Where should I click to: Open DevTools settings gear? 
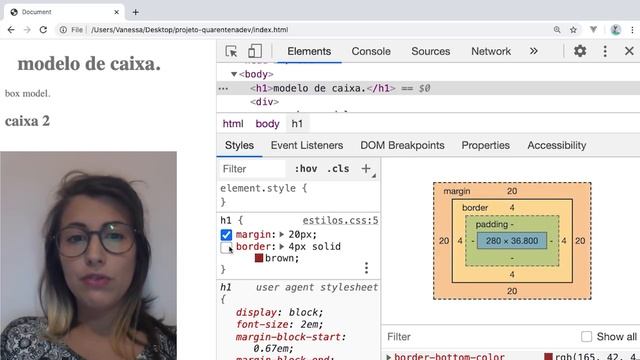click(580, 51)
